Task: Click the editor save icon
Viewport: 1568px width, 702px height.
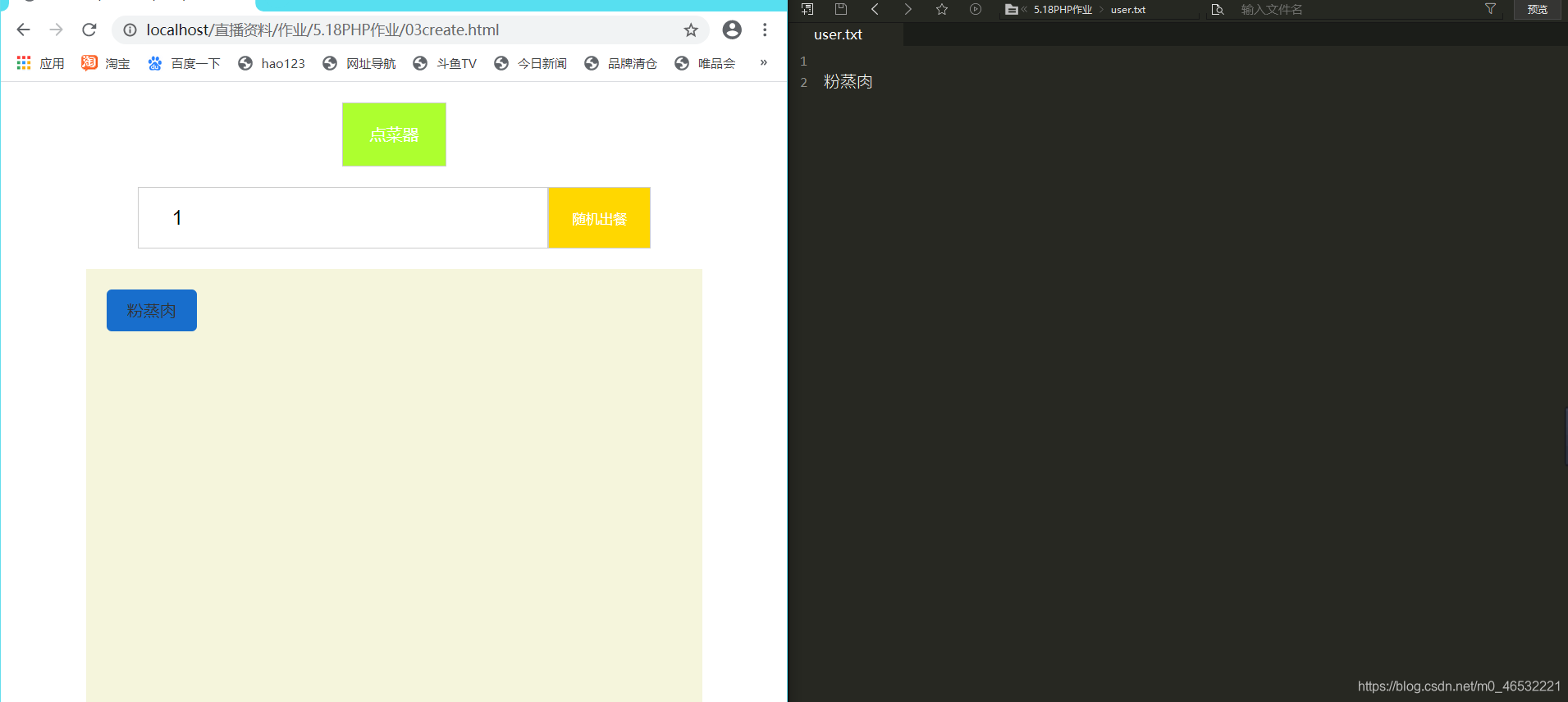Action: click(841, 9)
